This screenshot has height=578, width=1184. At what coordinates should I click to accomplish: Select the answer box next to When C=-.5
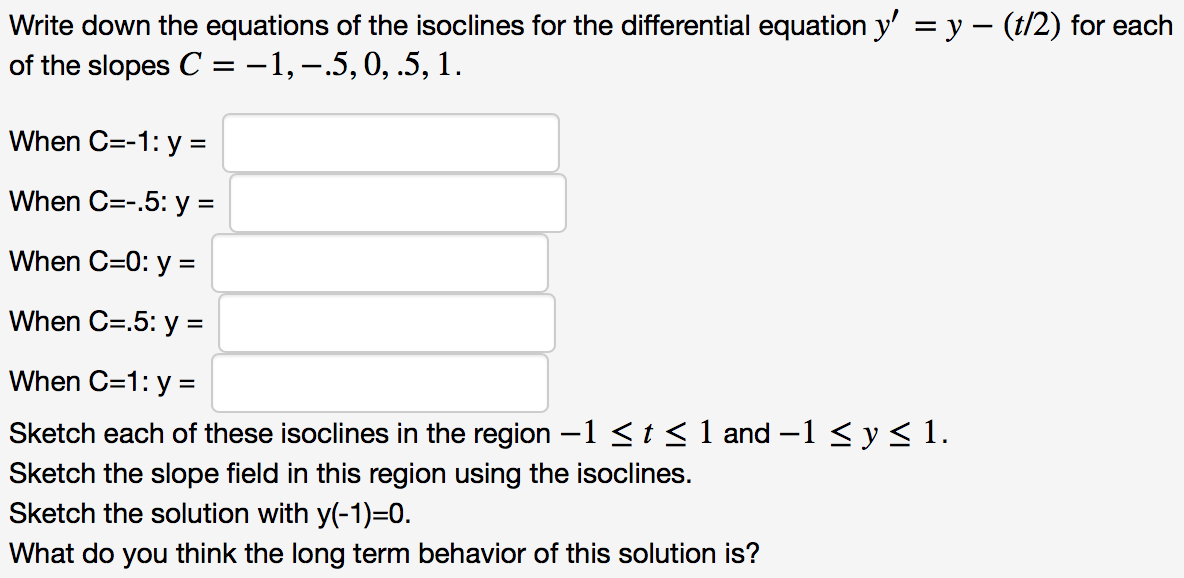click(x=397, y=202)
